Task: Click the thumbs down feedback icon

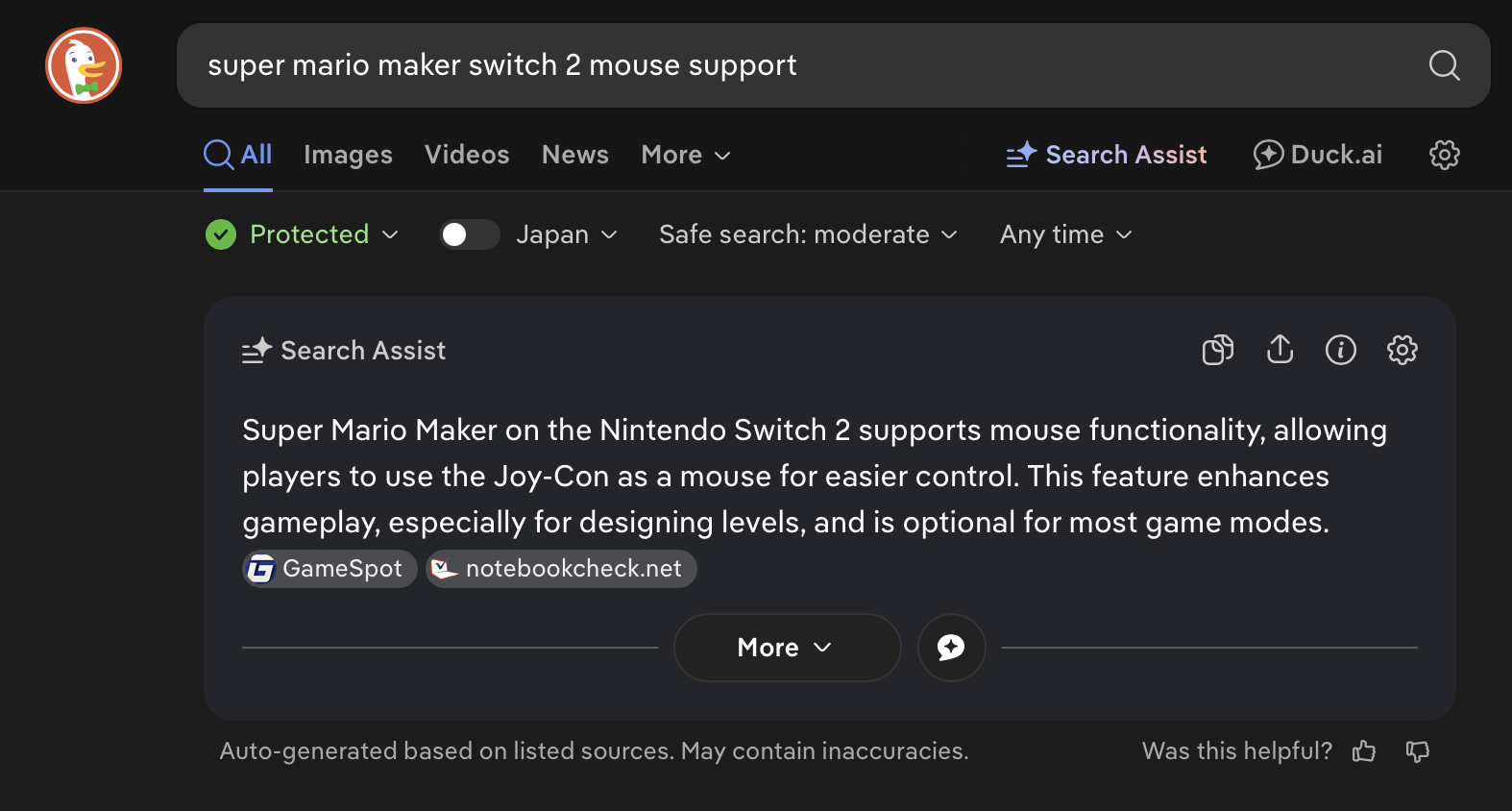Action: 1418,751
